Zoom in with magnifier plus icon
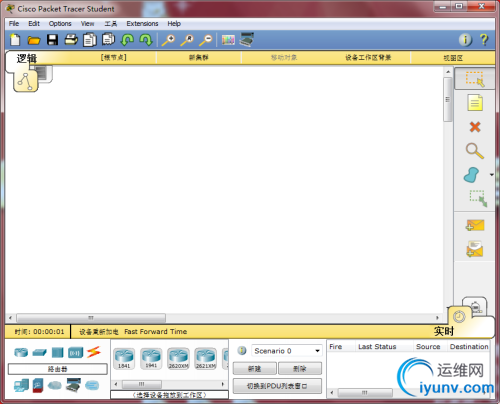The width and height of the screenshot is (500, 404). click(x=168, y=40)
